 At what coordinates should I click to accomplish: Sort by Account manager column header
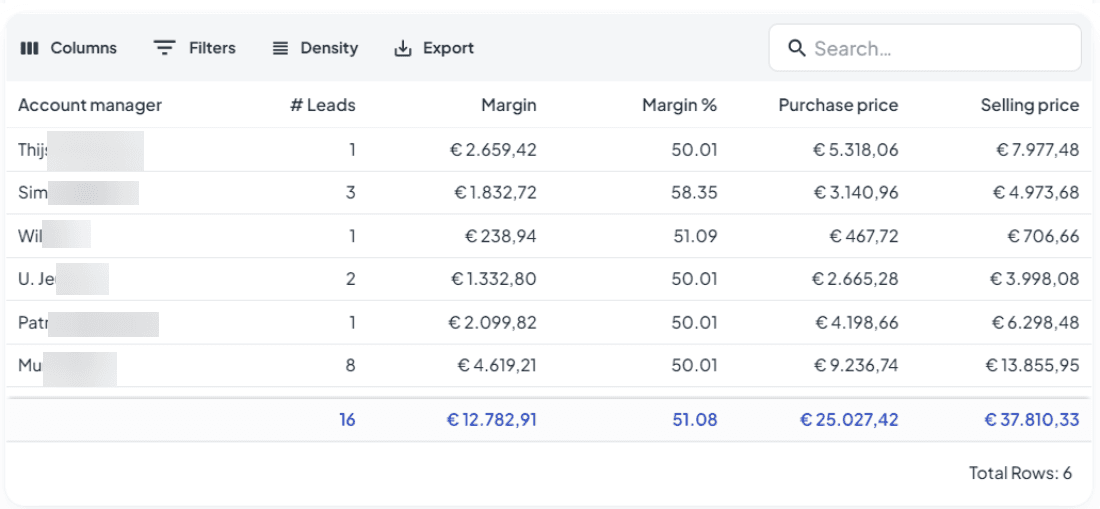90,105
